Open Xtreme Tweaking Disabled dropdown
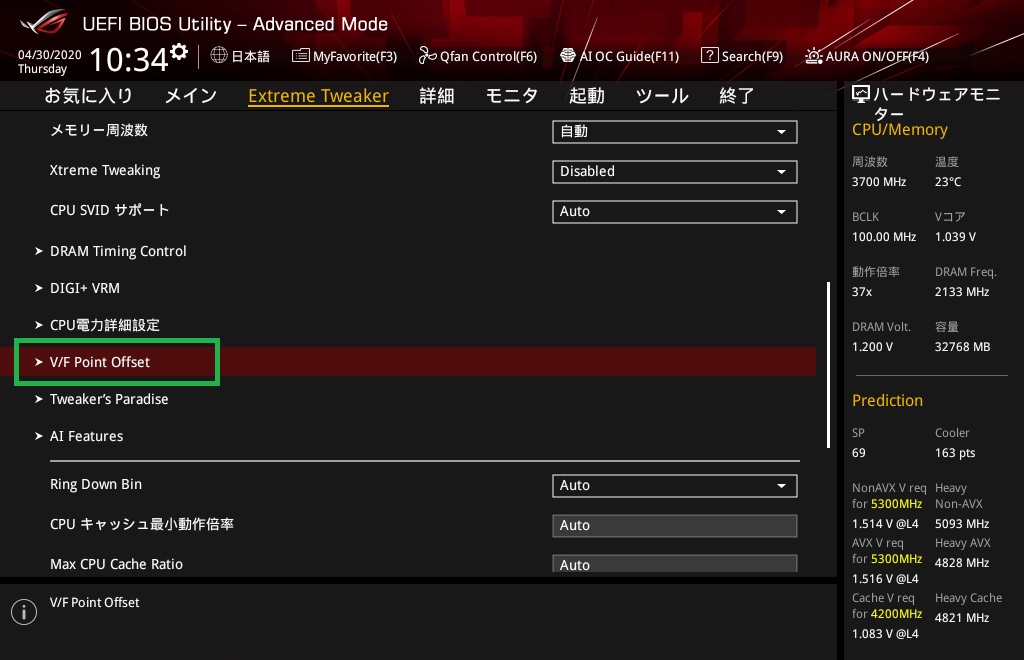 pyautogui.click(x=675, y=172)
